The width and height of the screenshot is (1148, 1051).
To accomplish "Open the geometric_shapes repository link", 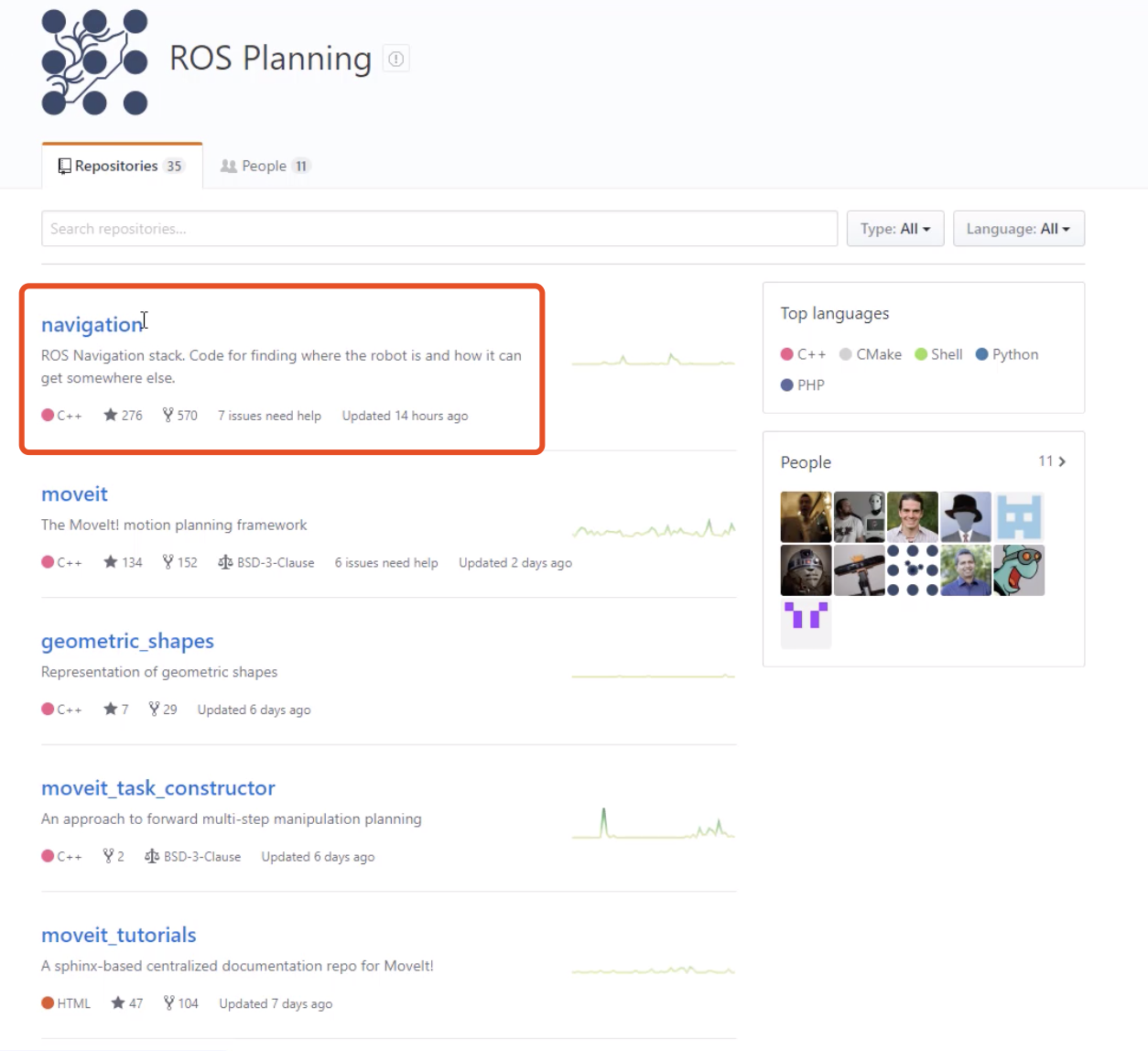I will 127,641.
